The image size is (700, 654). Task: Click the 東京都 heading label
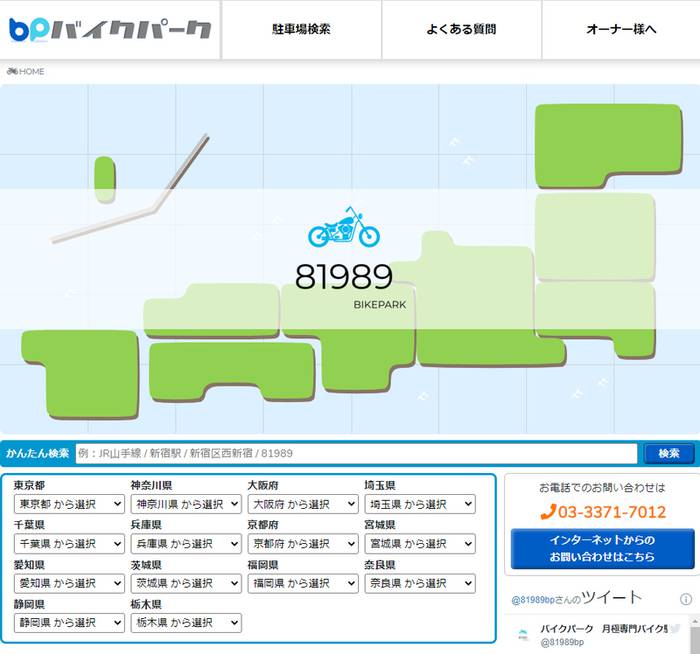[x=29, y=485]
